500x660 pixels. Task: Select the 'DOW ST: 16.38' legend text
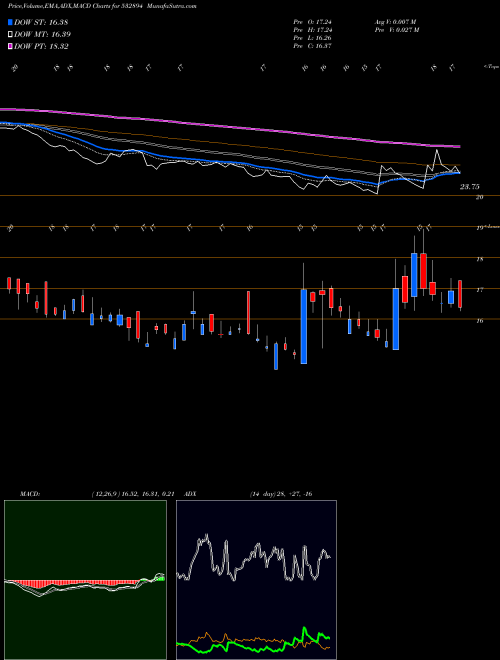41,22
